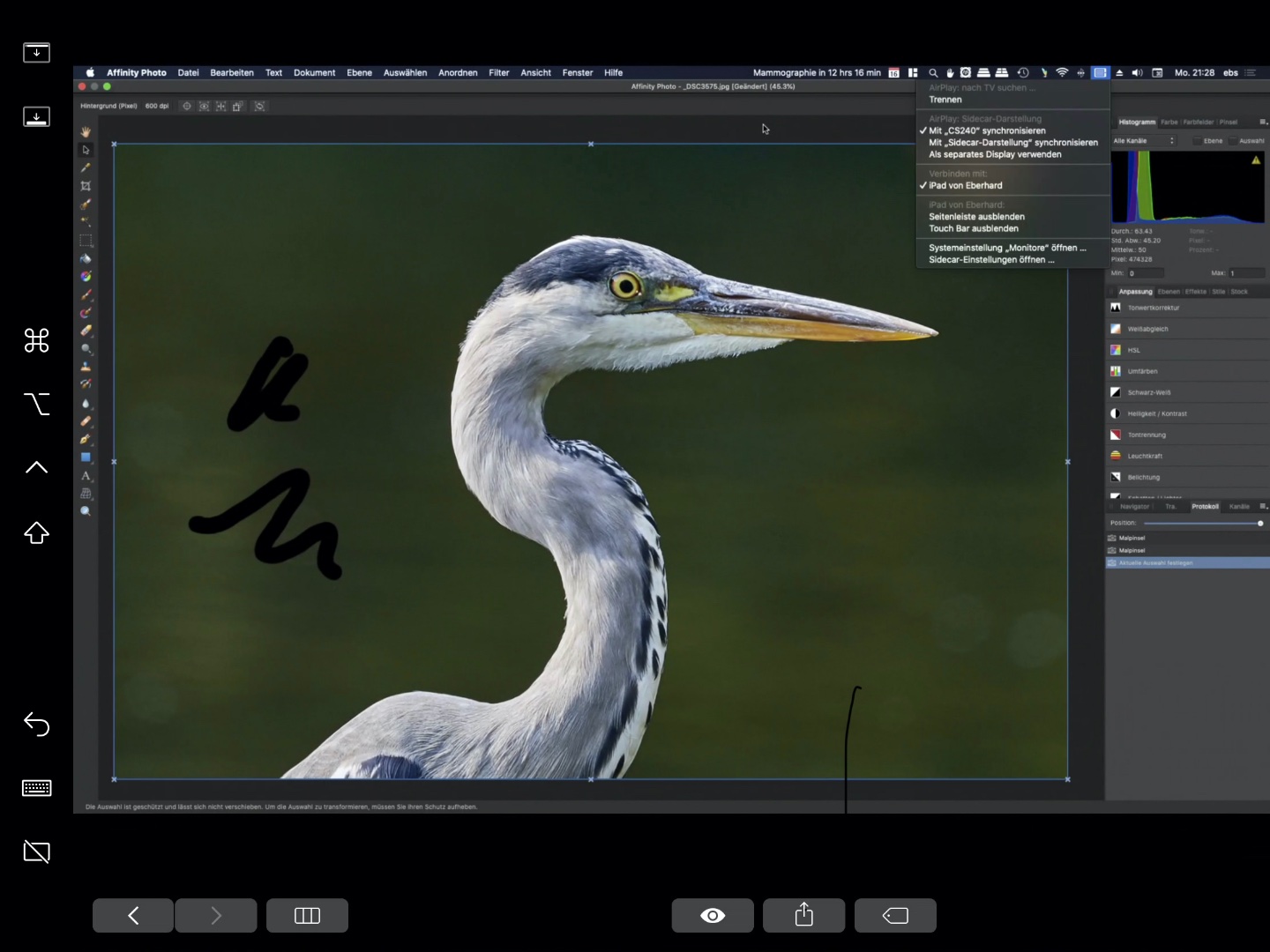This screenshot has height=952, width=1270.
Task: Click "Seitenleiste ausblenden" in Sidecar menu
Action: [976, 217]
